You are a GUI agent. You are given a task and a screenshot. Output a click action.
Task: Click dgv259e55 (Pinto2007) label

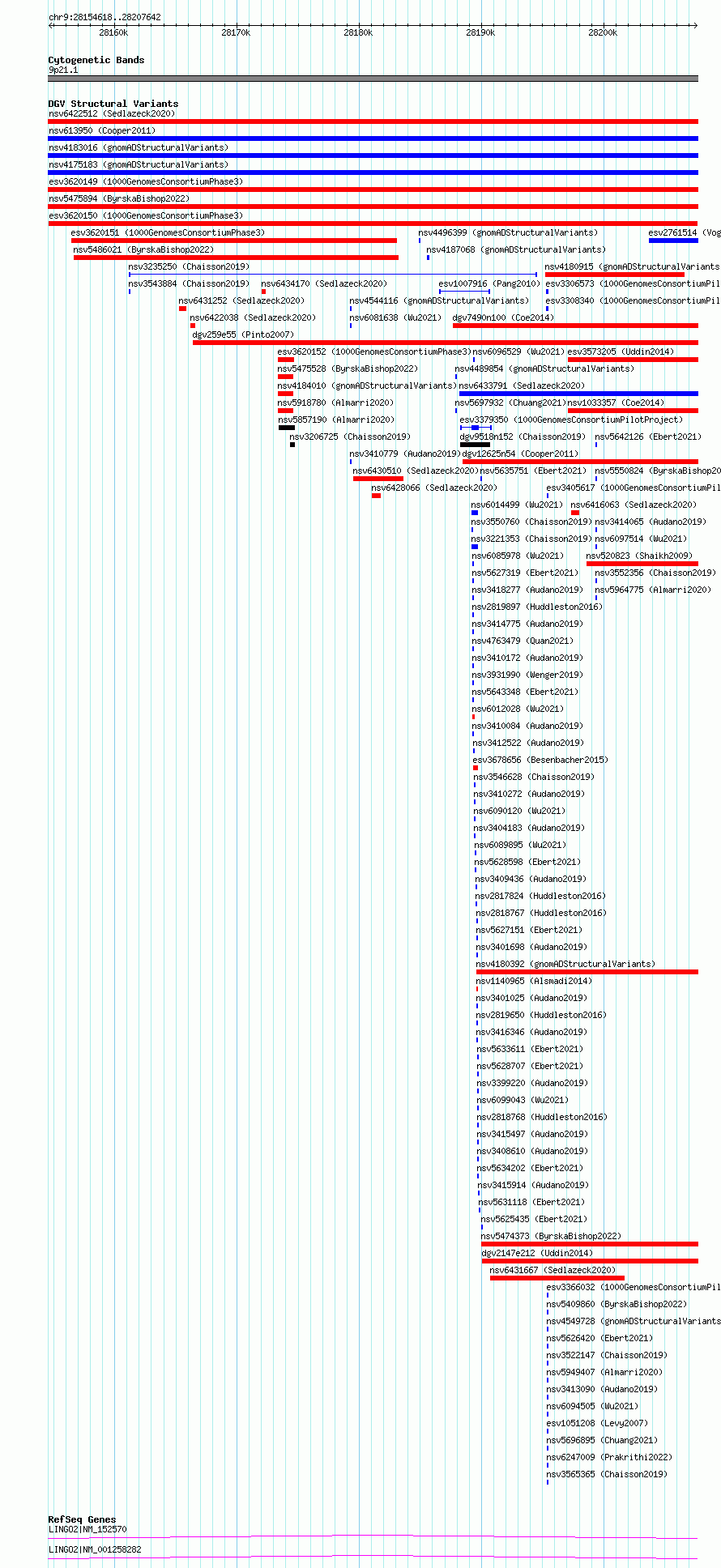click(x=243, y=334)
